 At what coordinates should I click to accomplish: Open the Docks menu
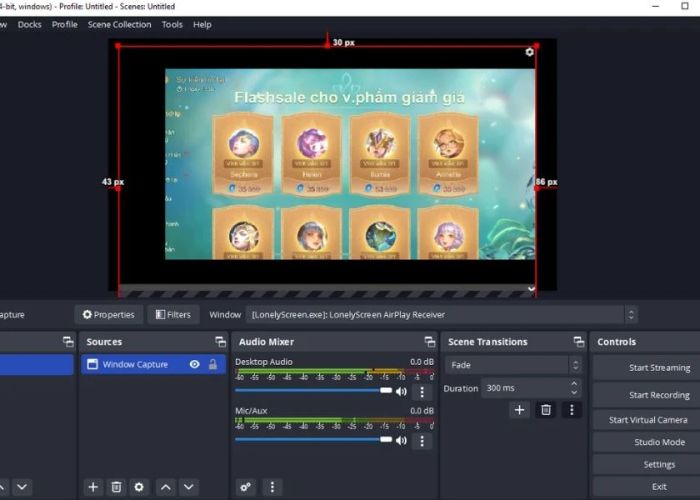pos(29,25)
